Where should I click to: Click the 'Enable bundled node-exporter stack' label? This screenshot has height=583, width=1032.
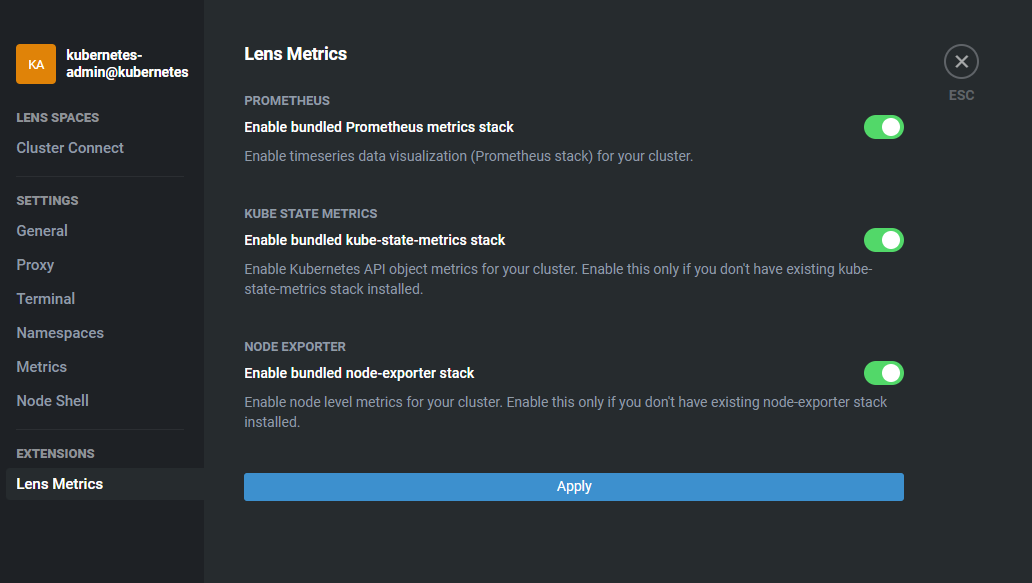pyautogui.click(x=359, y=373)
